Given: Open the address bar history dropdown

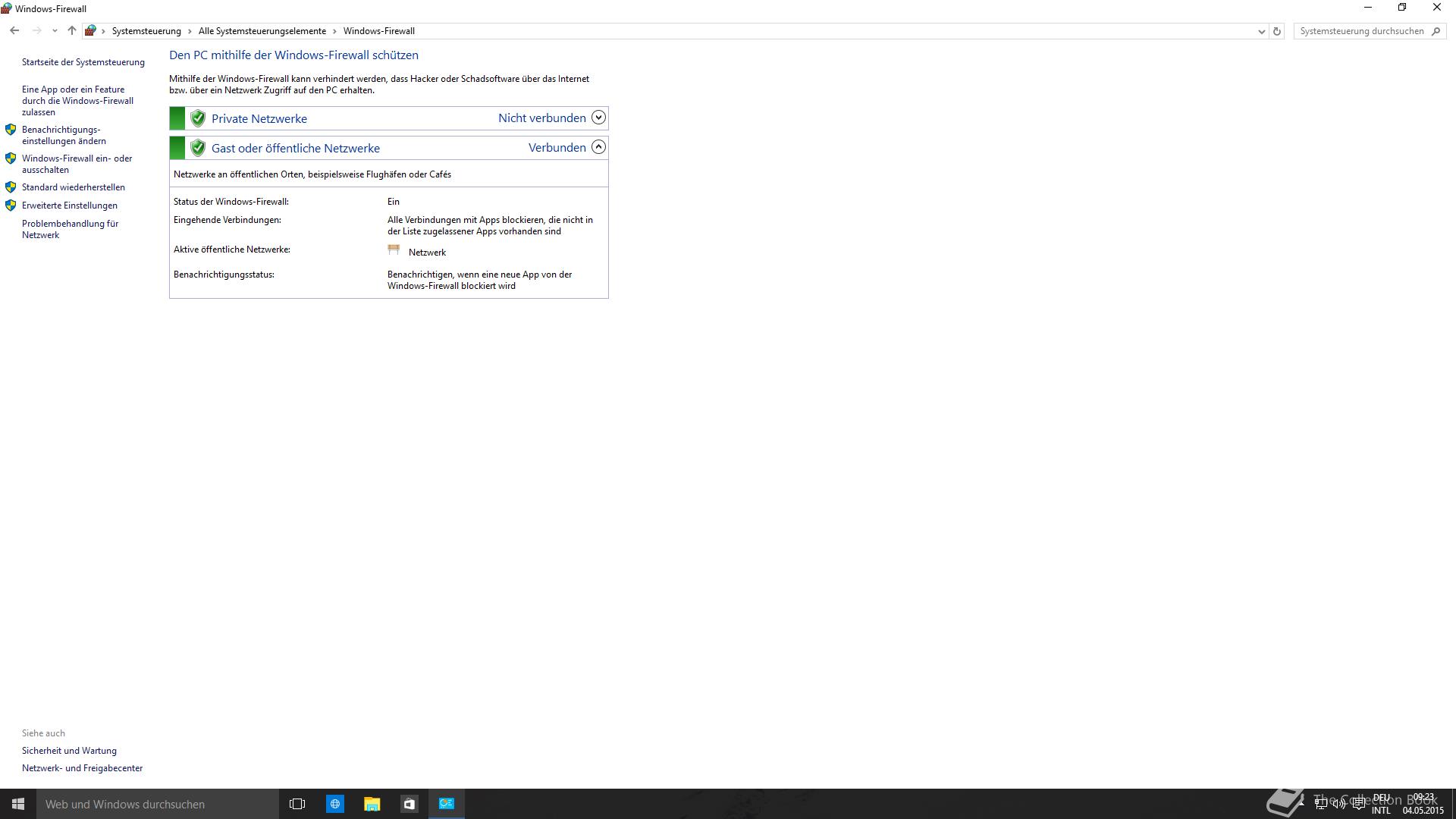Looking at the screenshot, I should (x=1261, y=31).
